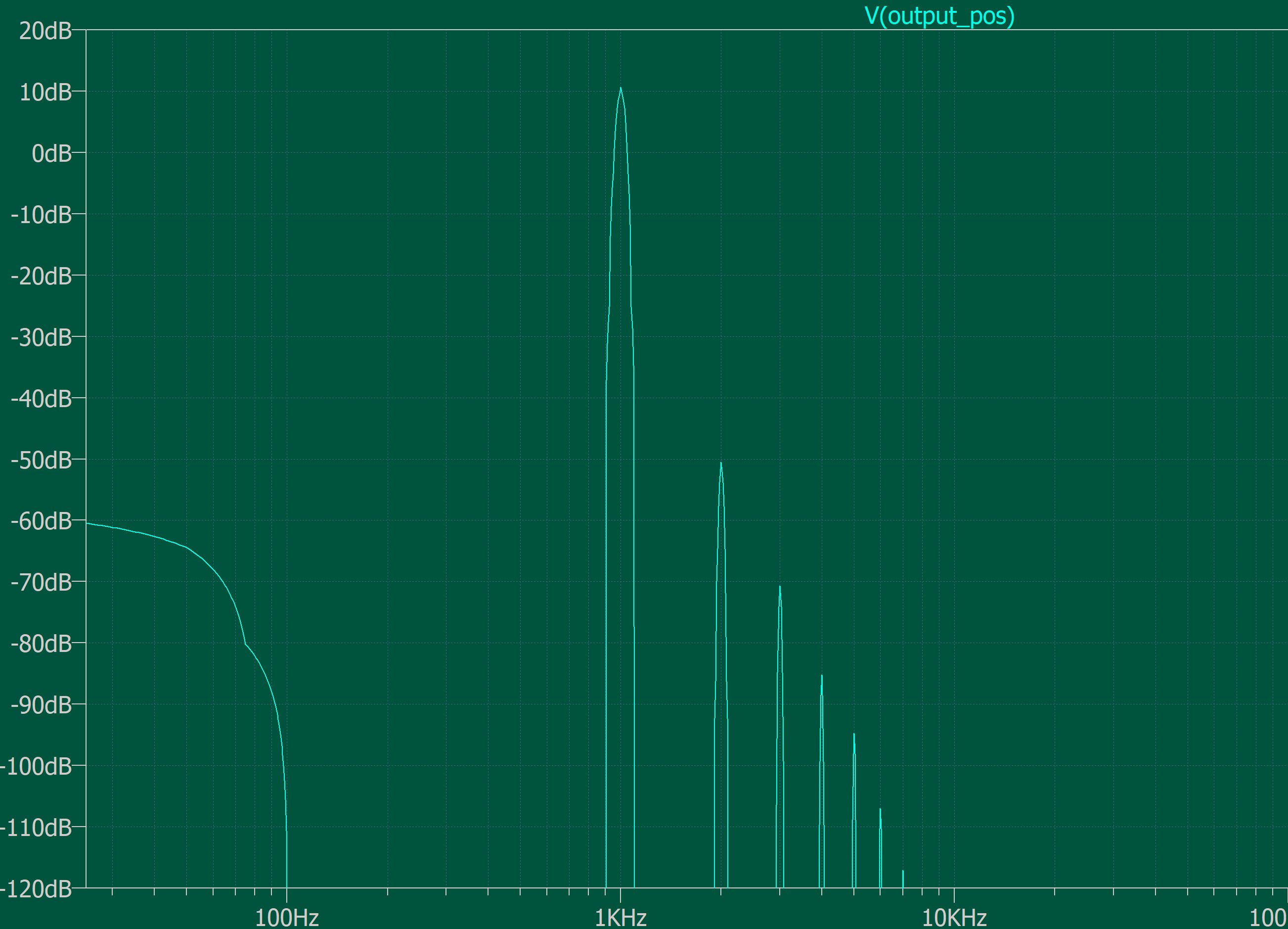
Task: Click the -10dB axis label
Action: pyautogui.click(x=42, y=215)
